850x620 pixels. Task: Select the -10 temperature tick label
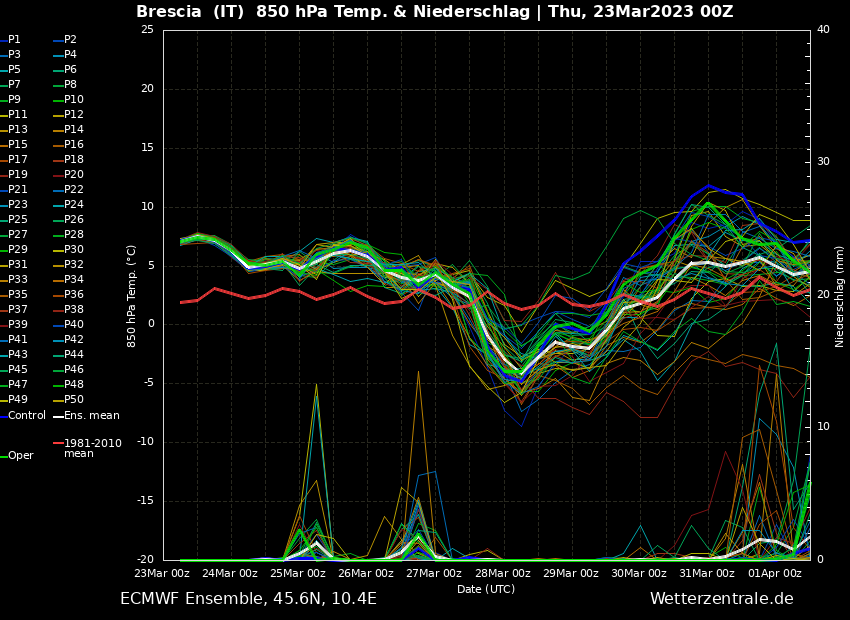[x=145, y=442]
